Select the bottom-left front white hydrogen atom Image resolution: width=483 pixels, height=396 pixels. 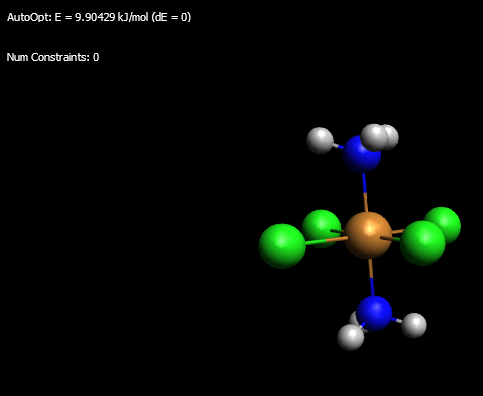(351, 337)
